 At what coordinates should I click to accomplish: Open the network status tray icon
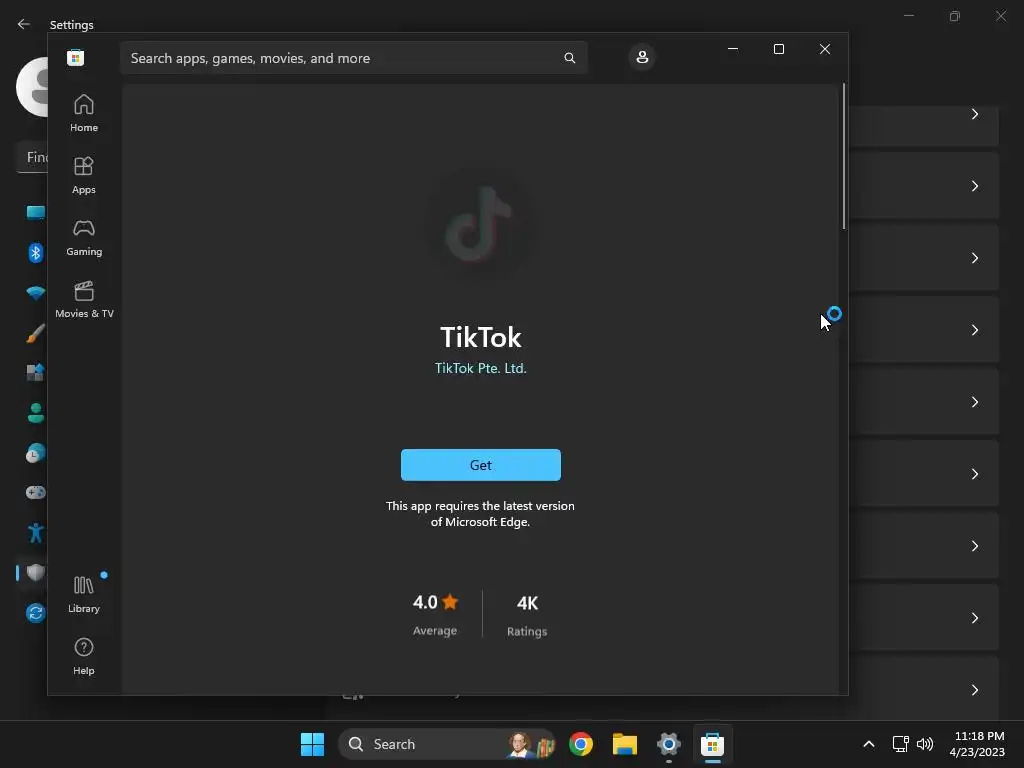click(x=901, y=744)
